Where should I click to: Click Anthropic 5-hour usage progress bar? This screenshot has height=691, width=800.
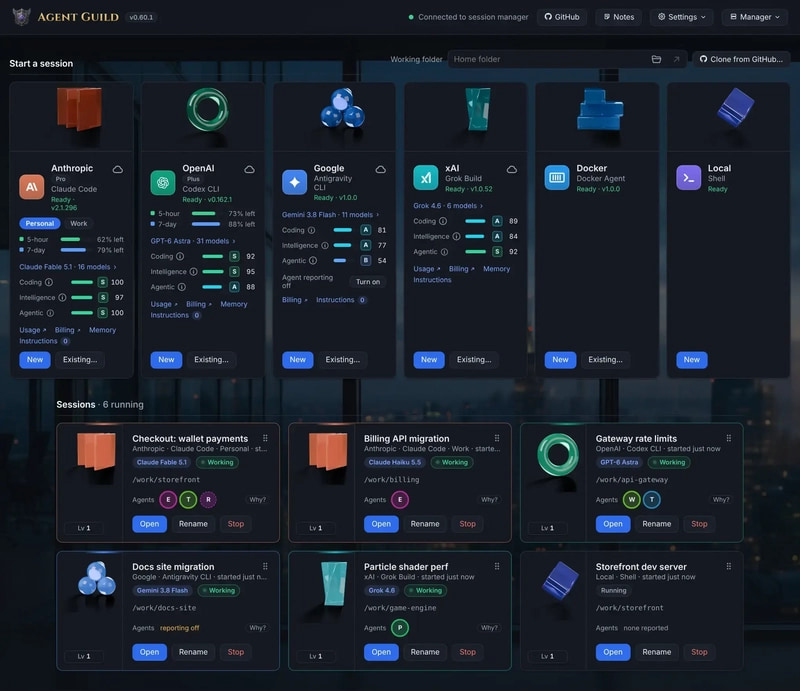[x=77, y=239]
